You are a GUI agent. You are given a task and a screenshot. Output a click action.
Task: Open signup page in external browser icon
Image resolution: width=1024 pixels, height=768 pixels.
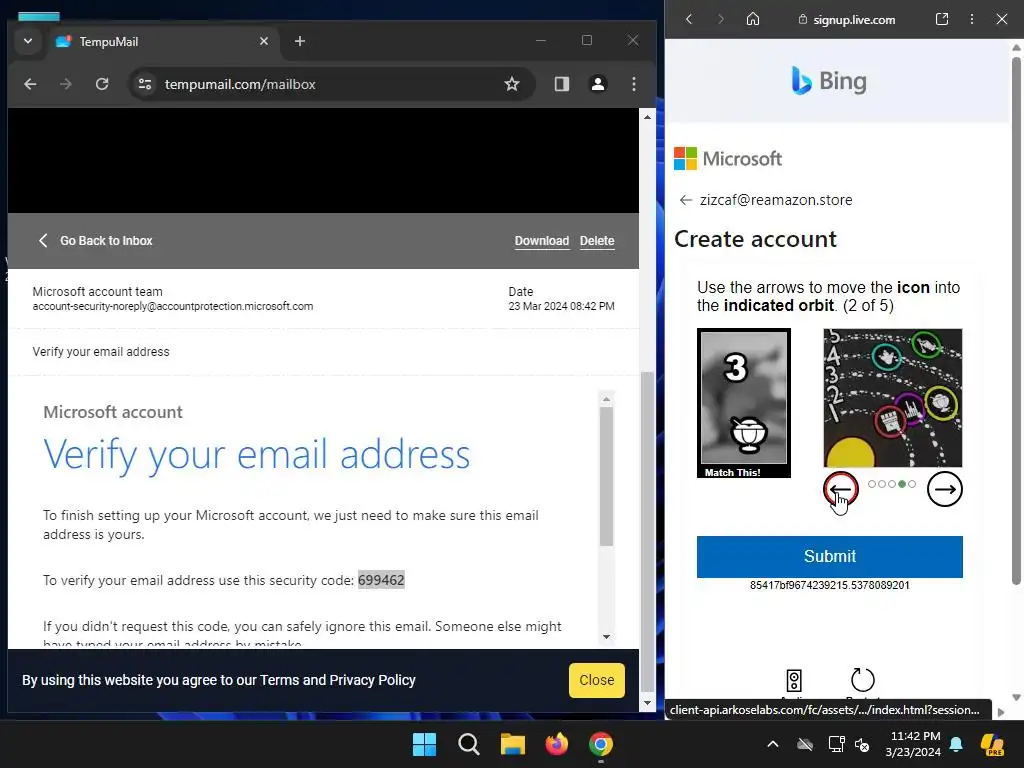(x=942, y=19)
